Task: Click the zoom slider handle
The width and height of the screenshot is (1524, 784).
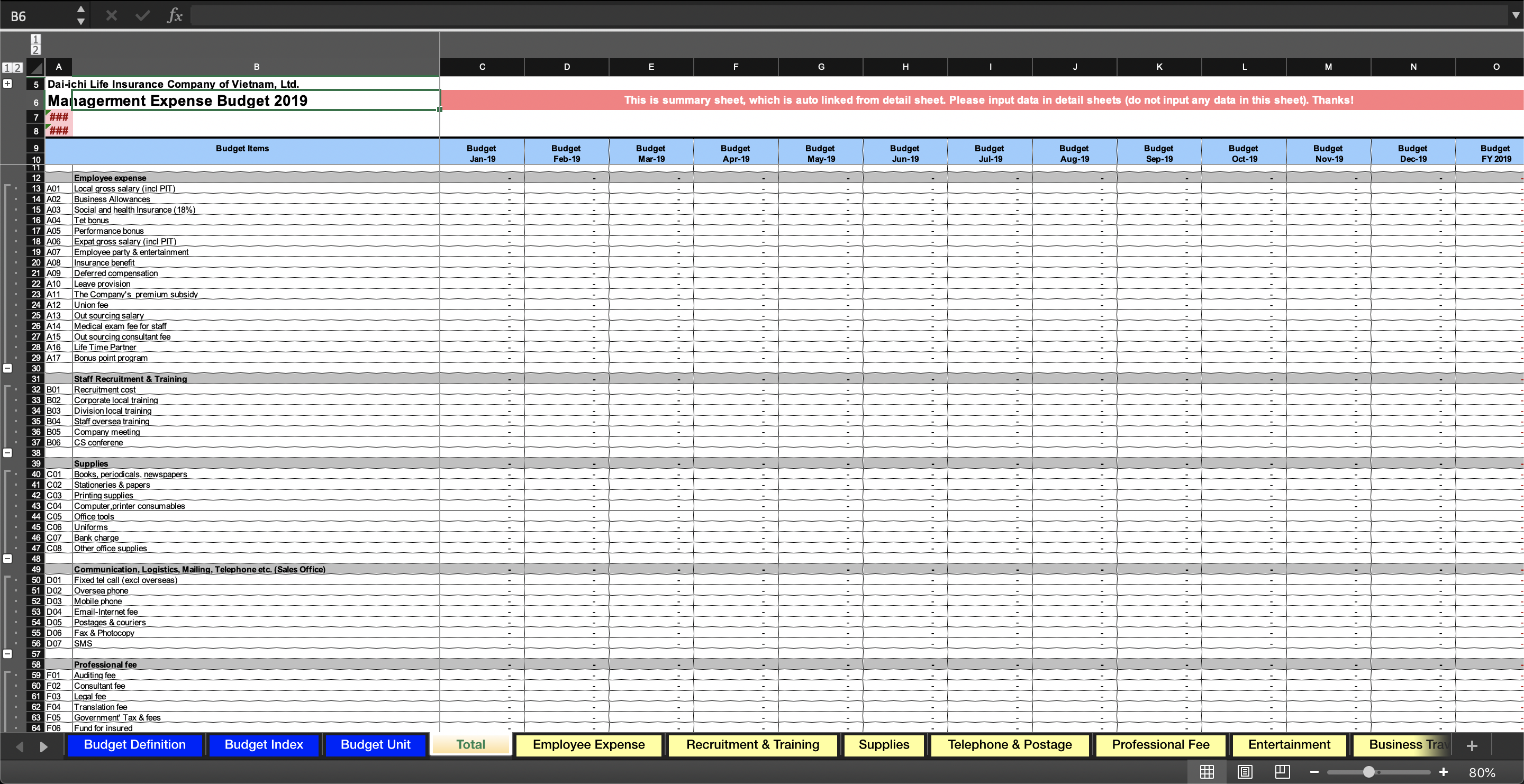Action: coord(1369,772)
